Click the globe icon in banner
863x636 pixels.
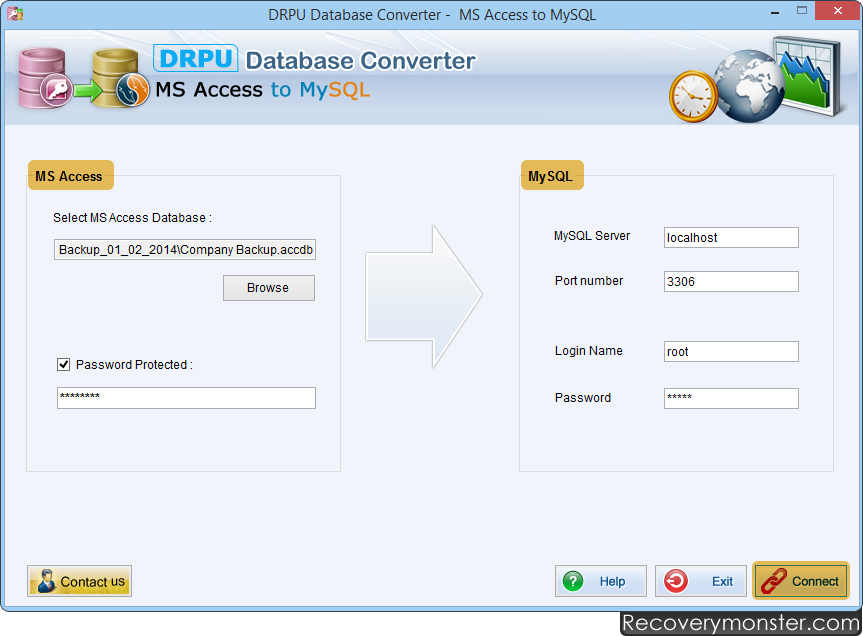click(749, 86)
